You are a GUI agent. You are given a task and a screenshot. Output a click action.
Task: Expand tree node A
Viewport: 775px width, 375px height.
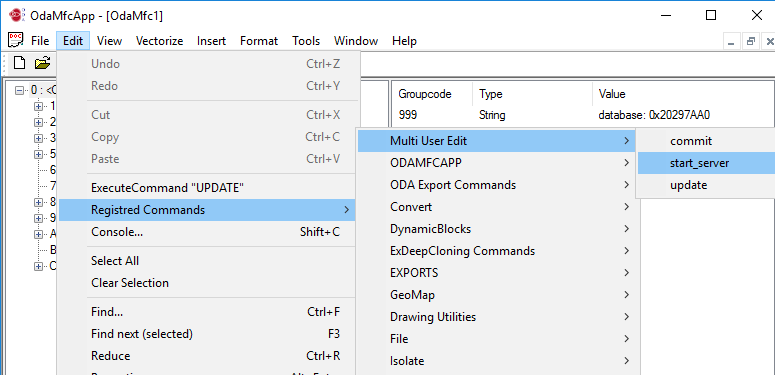39,234
